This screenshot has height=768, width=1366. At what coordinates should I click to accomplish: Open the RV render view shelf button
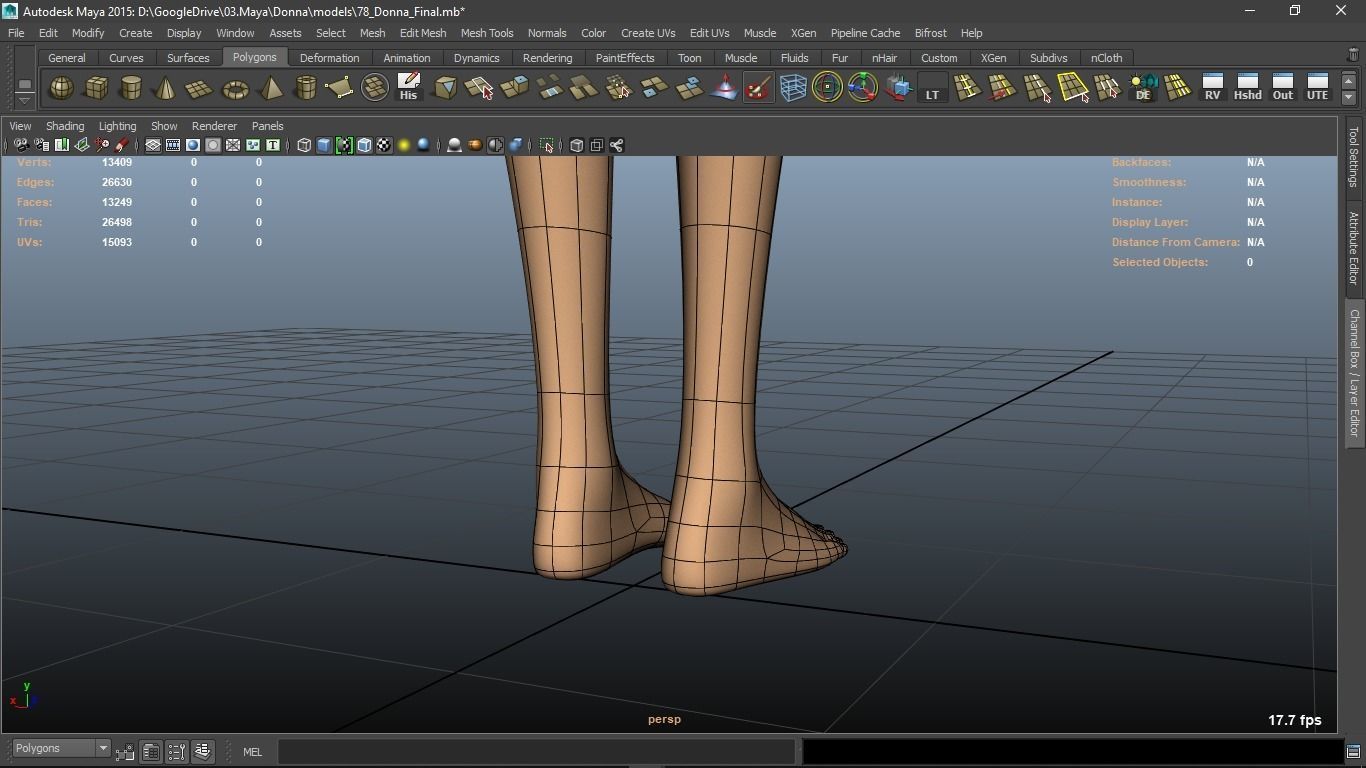click(x=1212, y=88)
